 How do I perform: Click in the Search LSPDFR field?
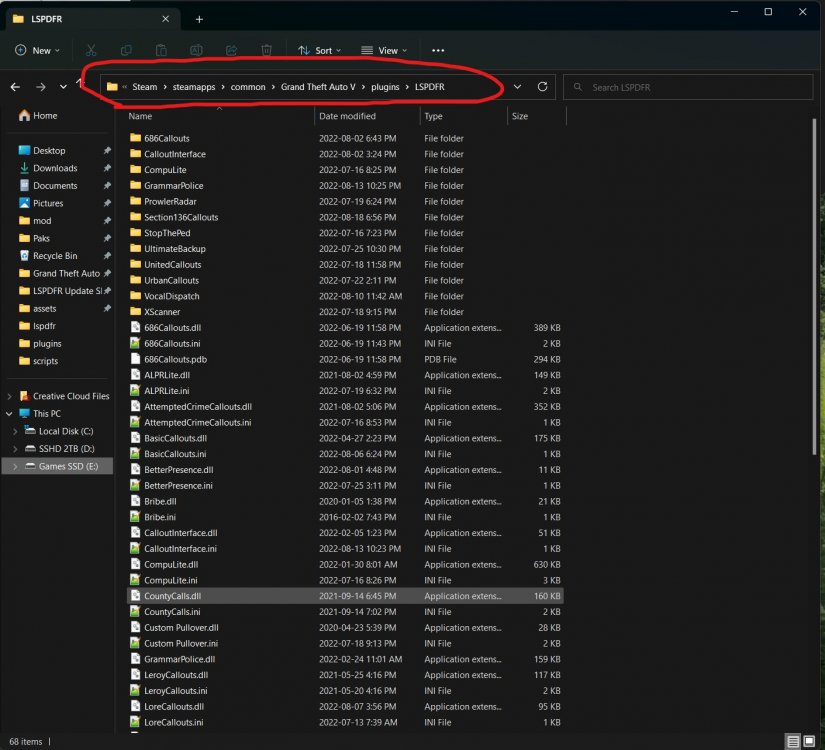[688, 87]
